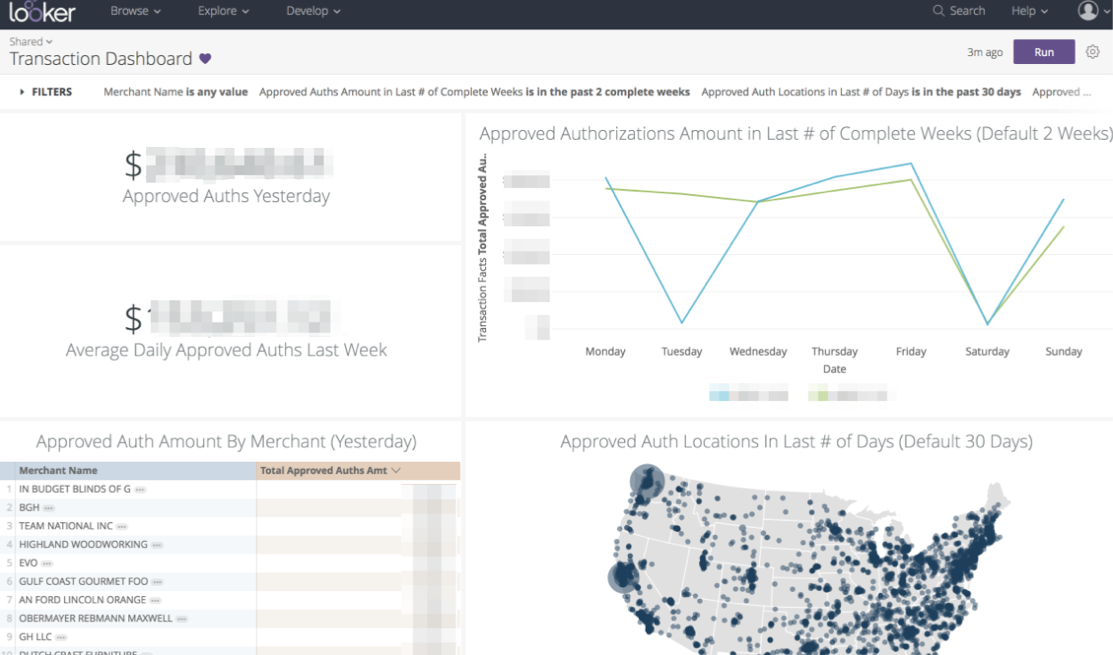Click the Merchant Name column header
The width and height of the screenshot is (1113, 655).
click(x=58, y=471)
